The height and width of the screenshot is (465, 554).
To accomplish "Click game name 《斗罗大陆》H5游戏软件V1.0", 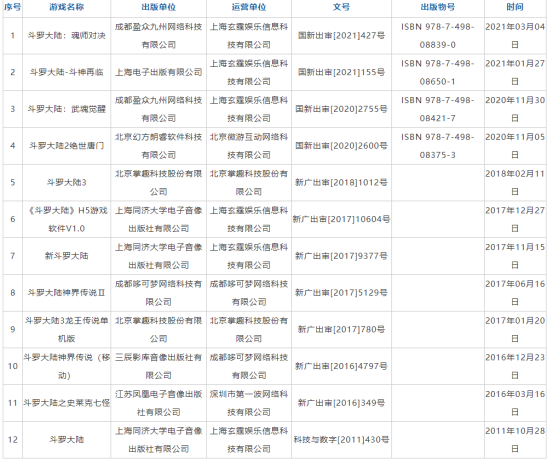I will pos(66,219).
